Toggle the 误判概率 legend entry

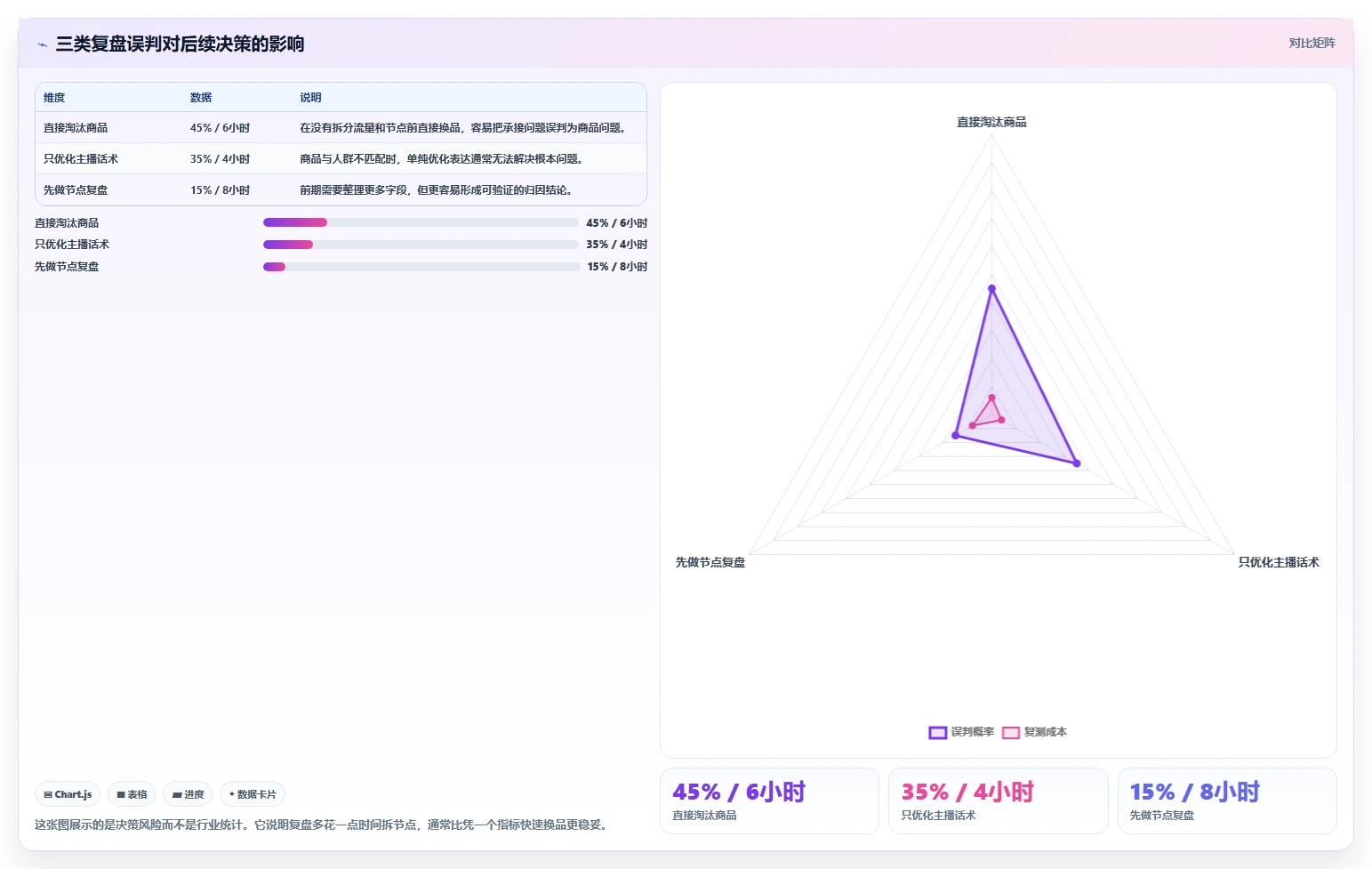click(961, 732)
